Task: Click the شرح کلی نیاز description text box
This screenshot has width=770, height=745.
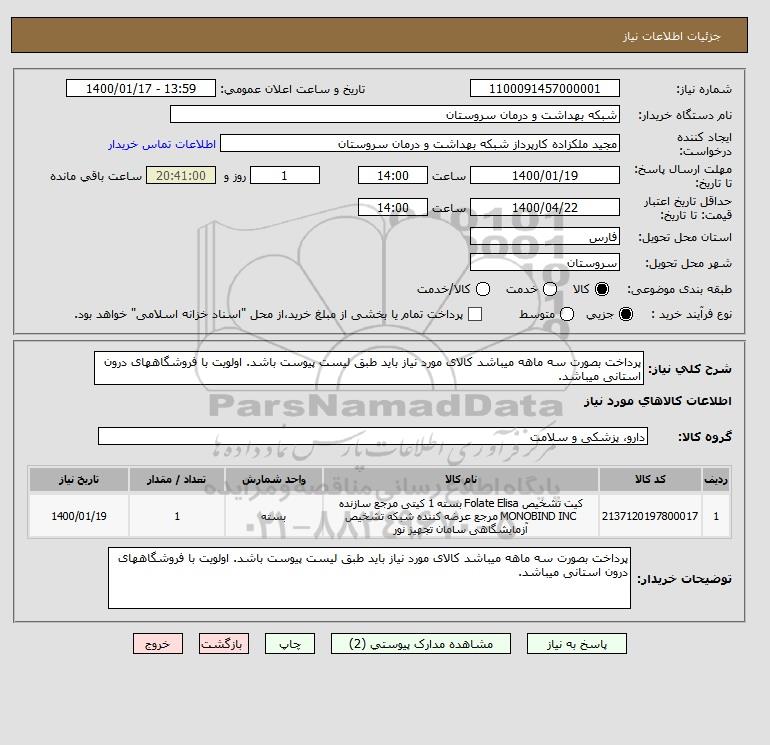Action: coord(369,368)
